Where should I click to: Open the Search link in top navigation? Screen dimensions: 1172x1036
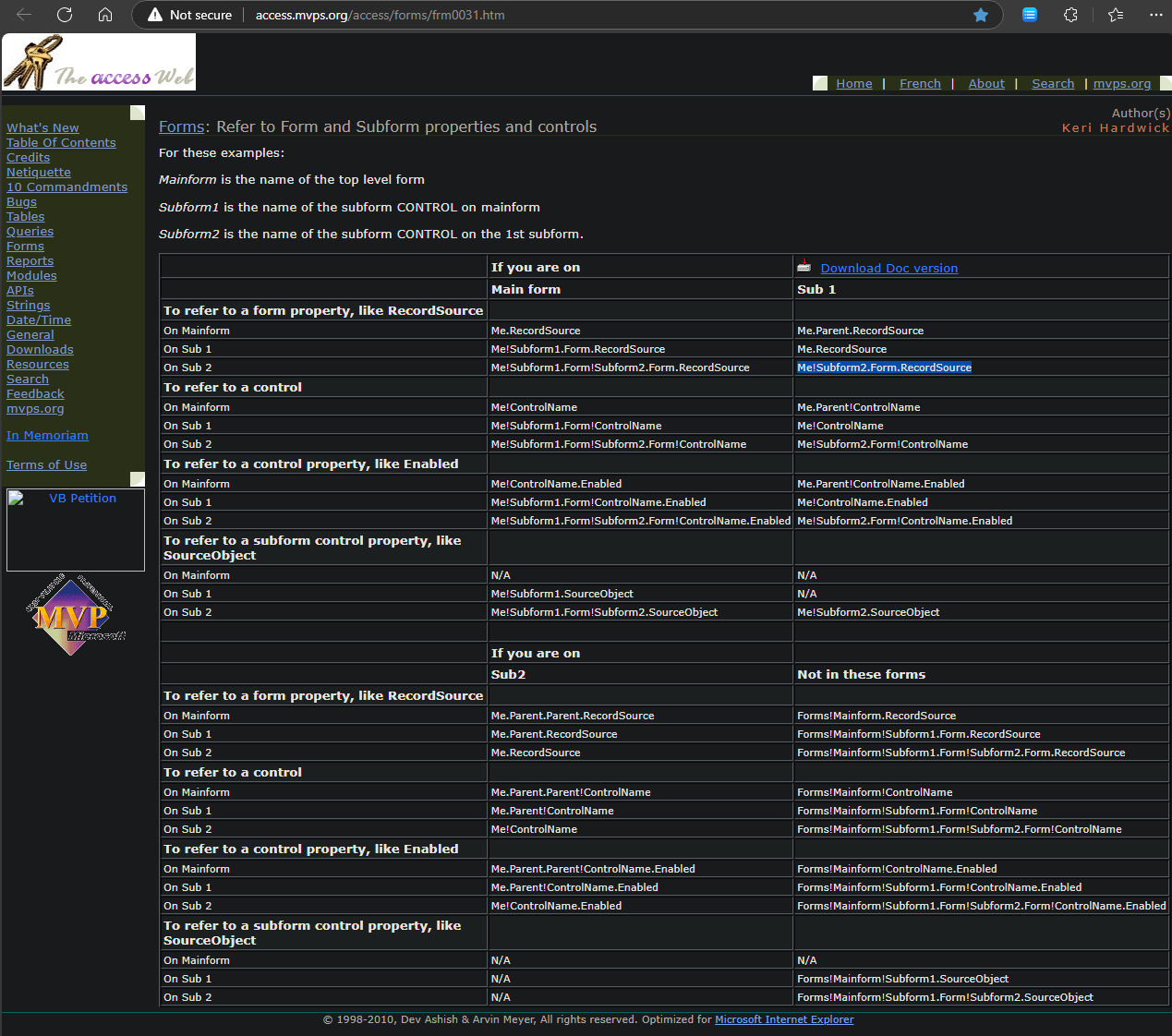1053,83
